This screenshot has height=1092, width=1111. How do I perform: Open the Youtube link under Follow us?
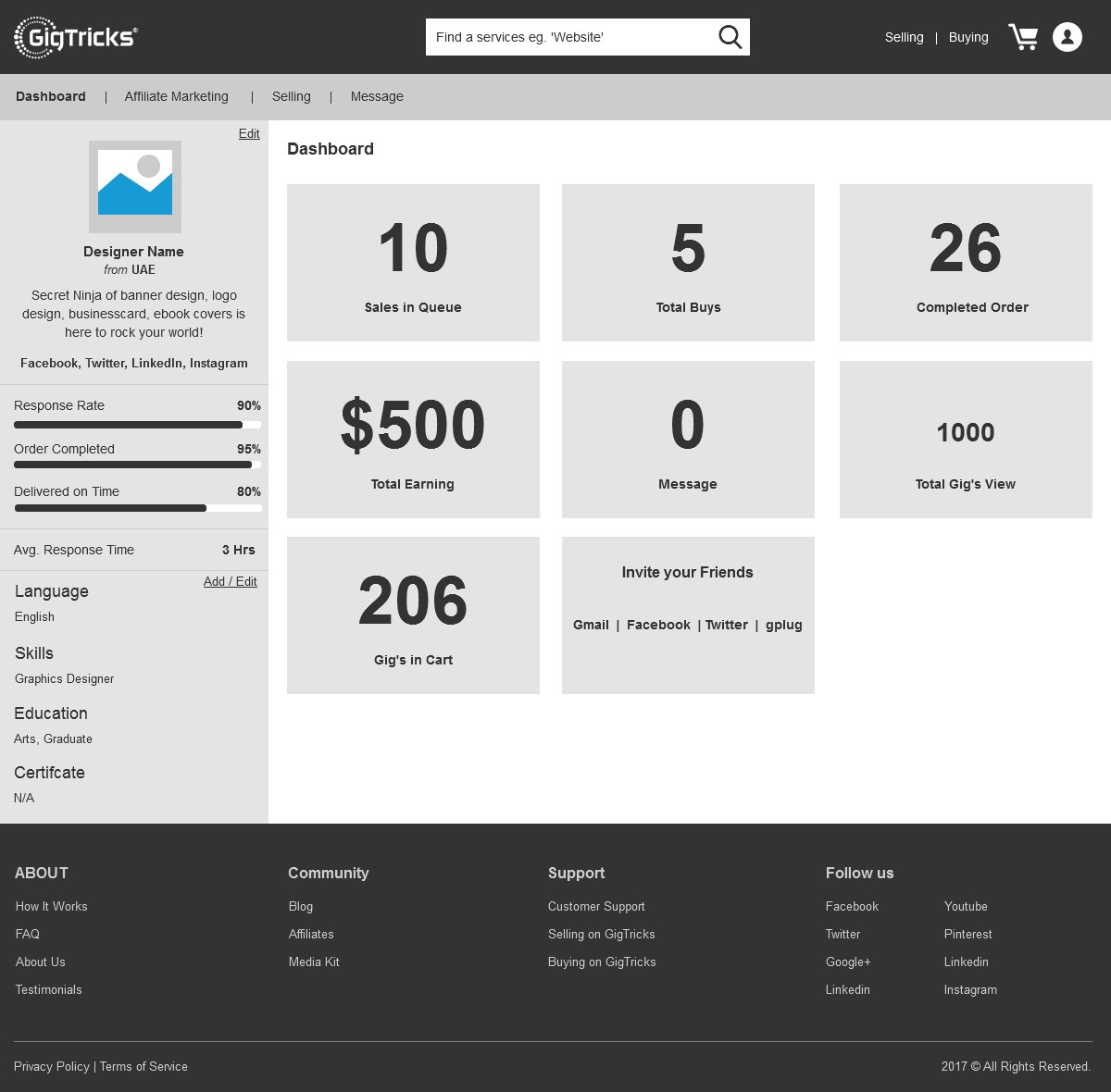966,906
